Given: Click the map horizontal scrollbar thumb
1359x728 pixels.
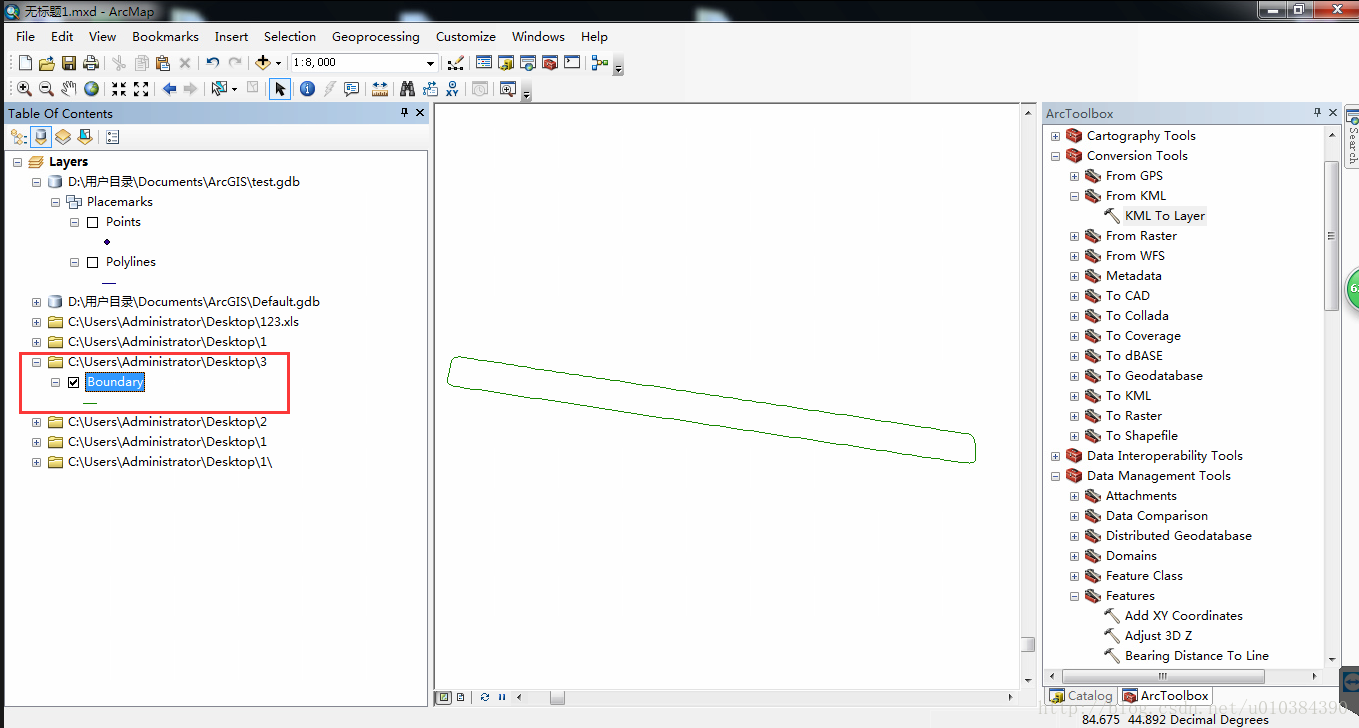Looking at the screenshot, I should (x=557, y=697).
